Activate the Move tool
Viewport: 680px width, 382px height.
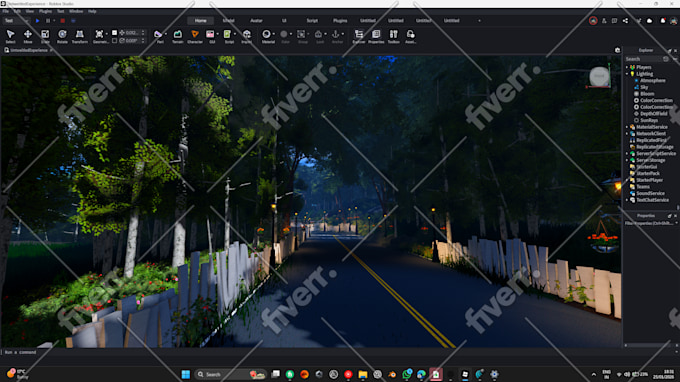pyautogui.click(x=28, y=36)
